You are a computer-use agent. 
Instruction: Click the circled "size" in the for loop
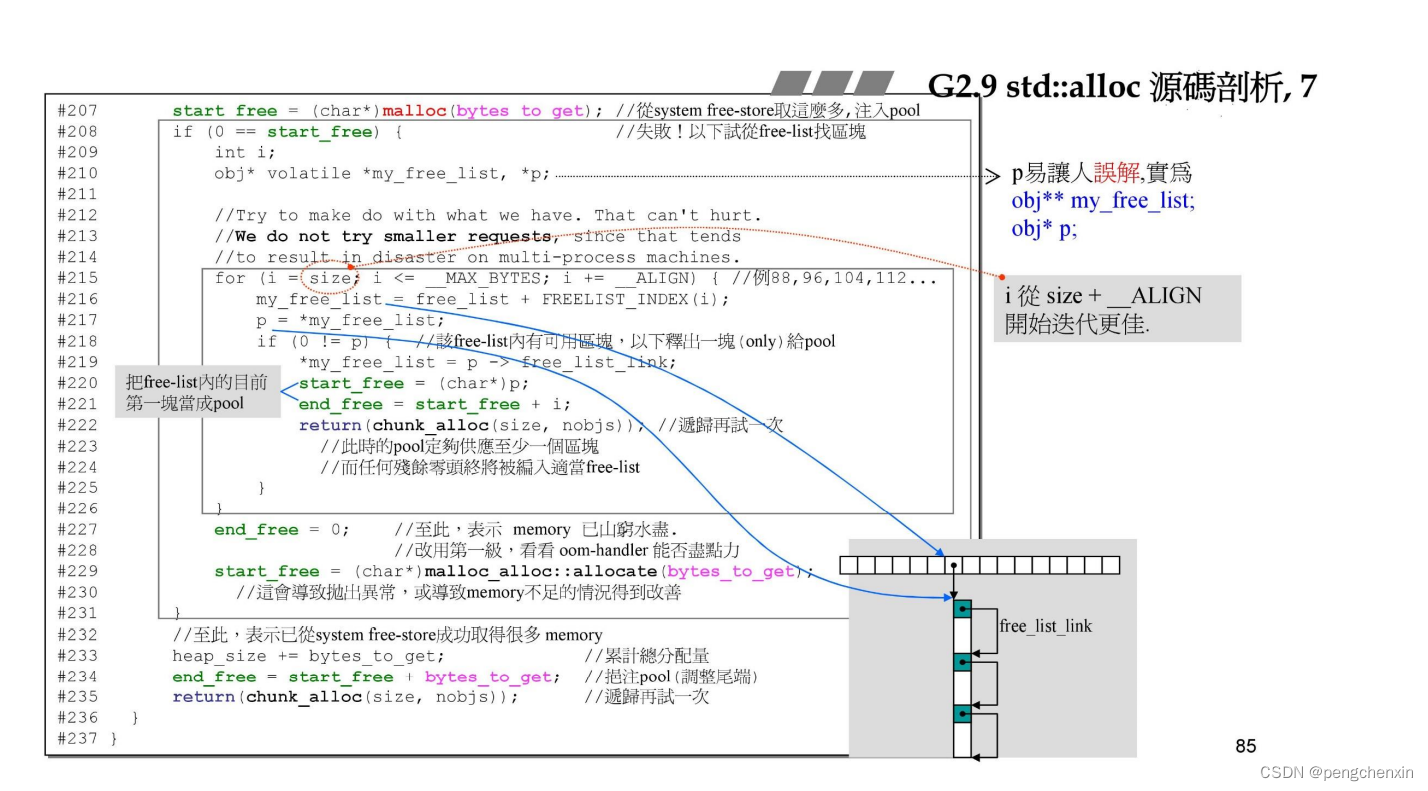point(331,278)
